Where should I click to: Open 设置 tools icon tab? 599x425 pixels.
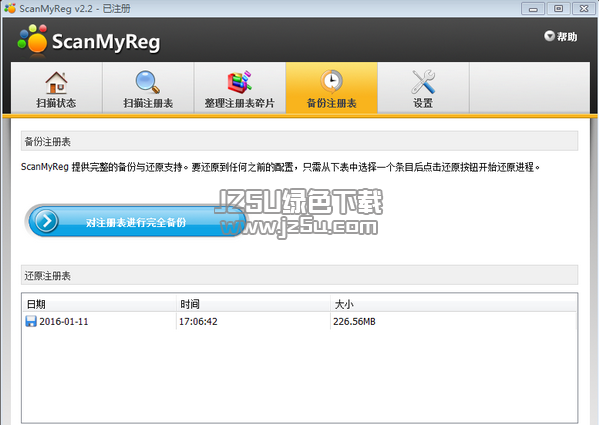(x=423, y=88)
